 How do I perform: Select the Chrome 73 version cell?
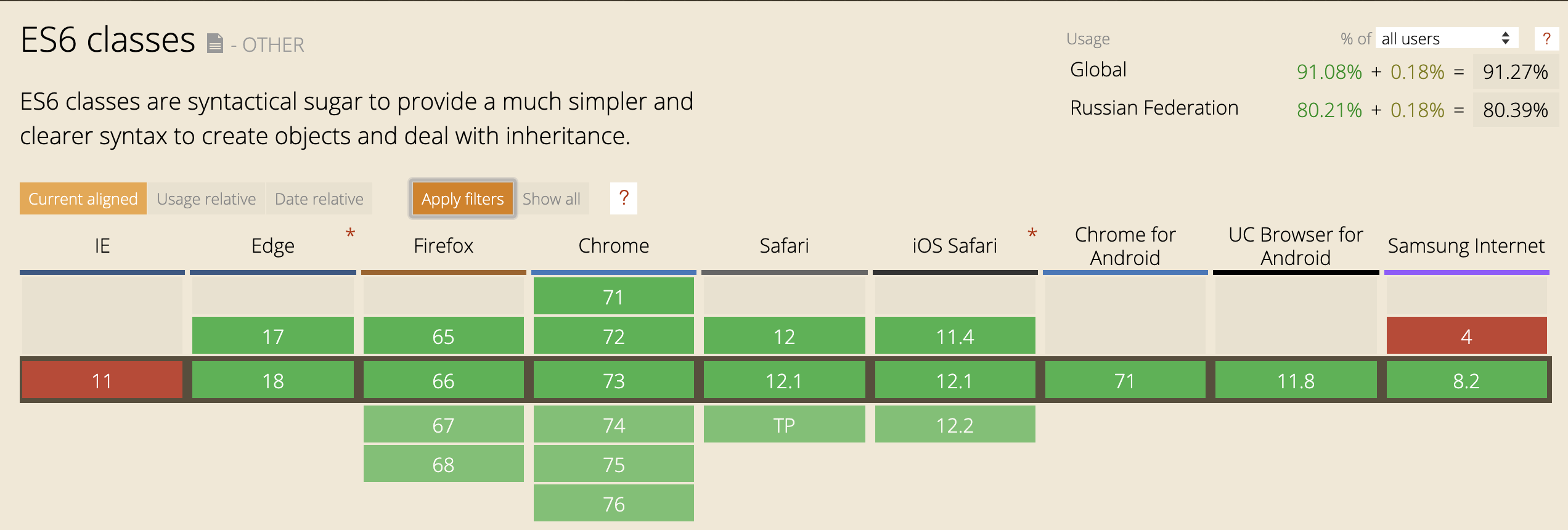(x=614, y=380)
